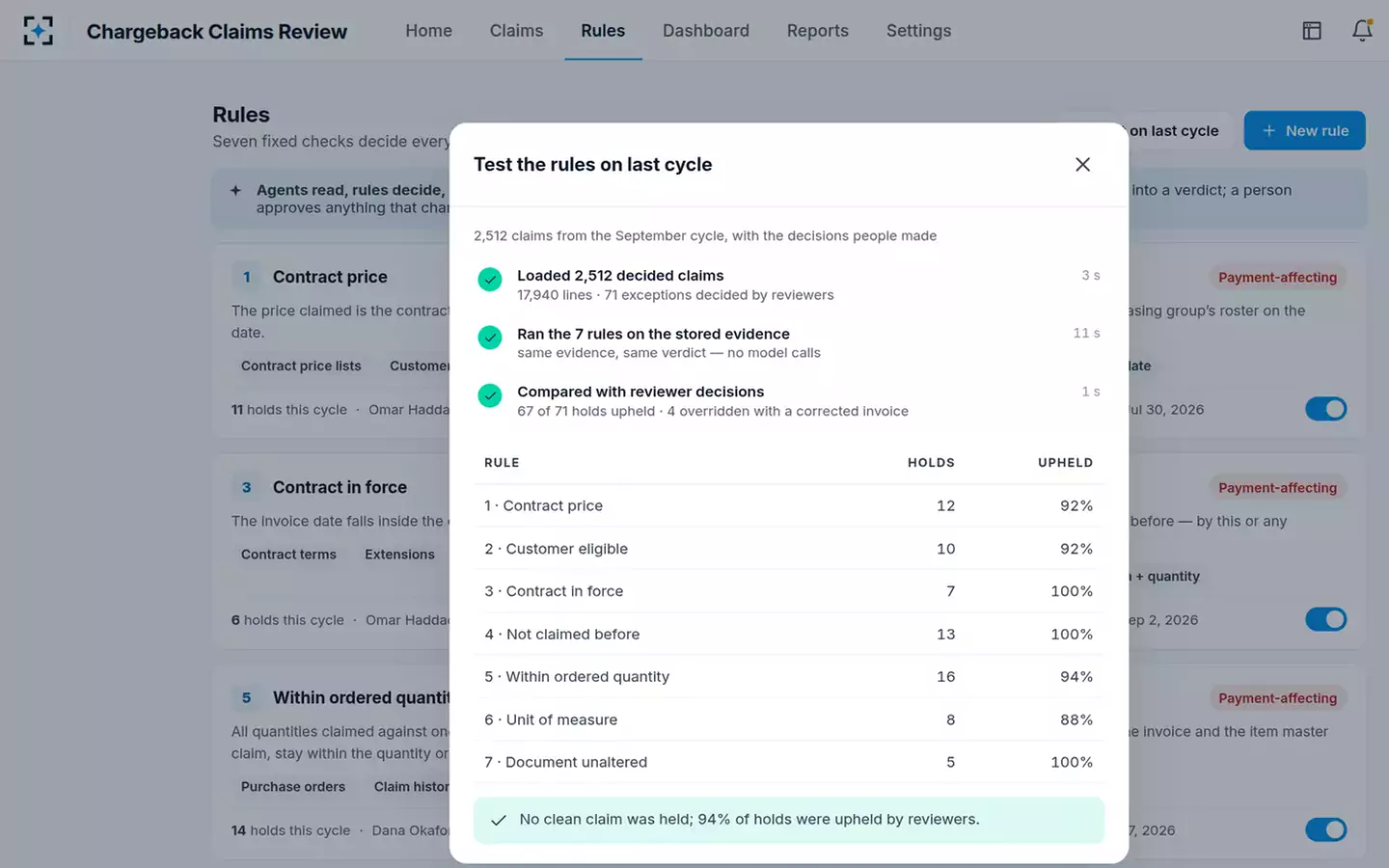The image size is (1389, 868).
Task: Click checkmark icon in No clean claim banner
Action: pyautogui.click(x=499, y=820)
